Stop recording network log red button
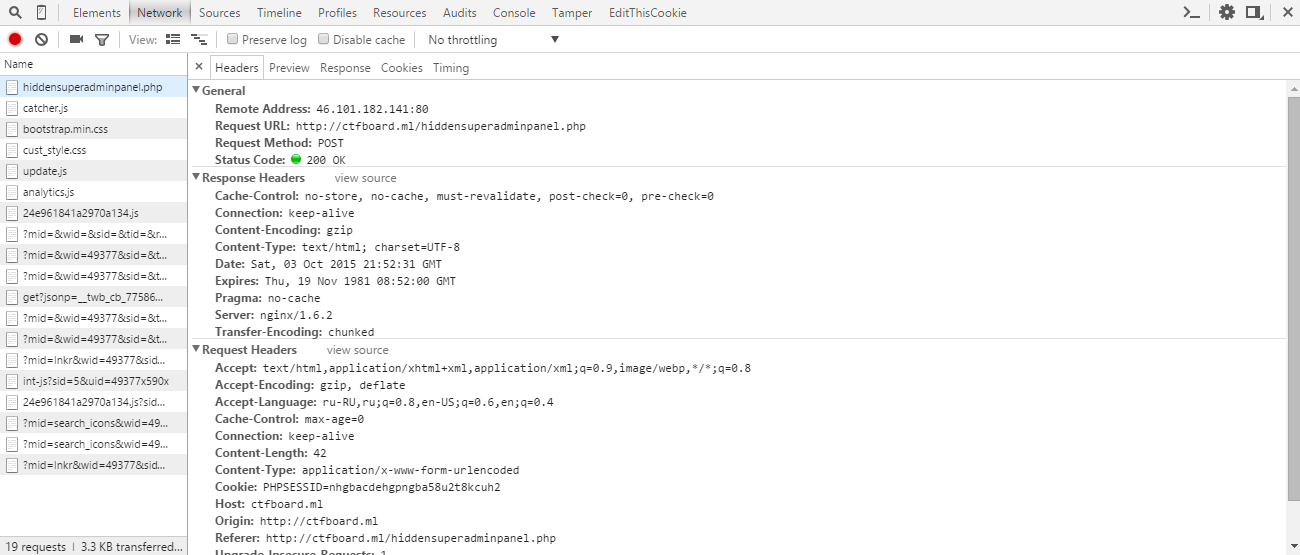1300x555 pixels. click(15, 40)
